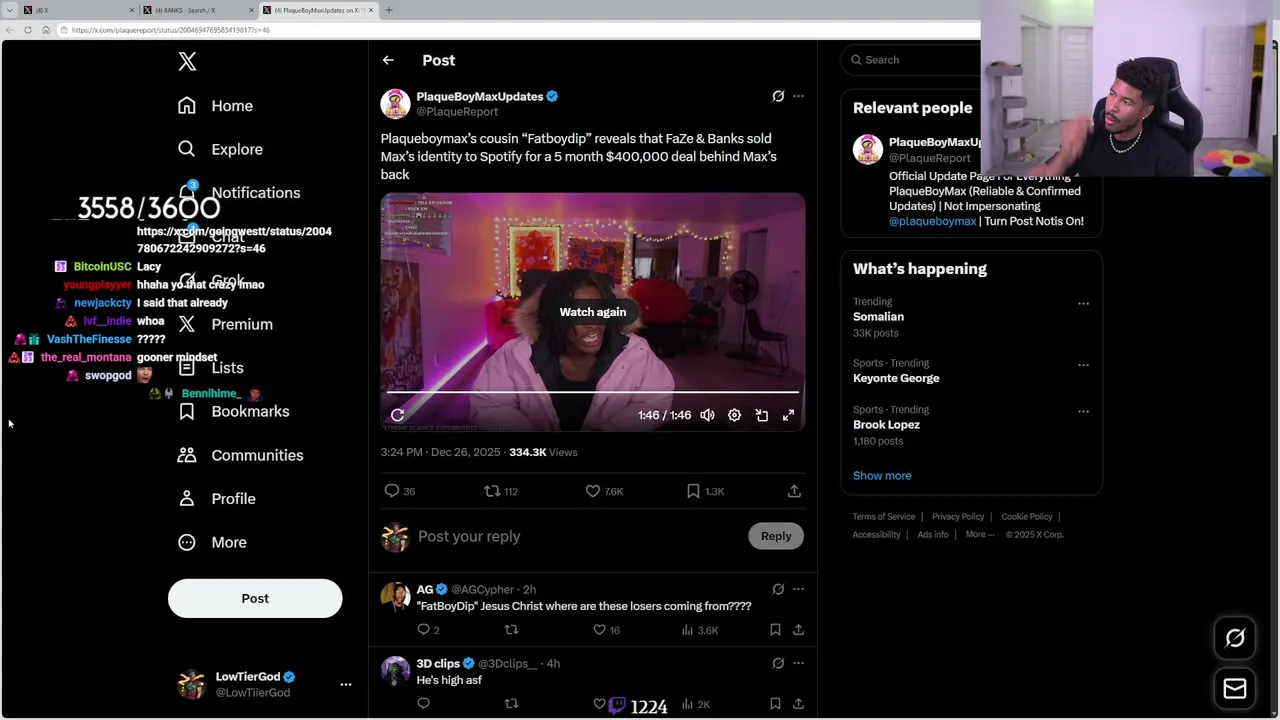Open Home in sidebar
1280x720 pixels.
[215, 105]
